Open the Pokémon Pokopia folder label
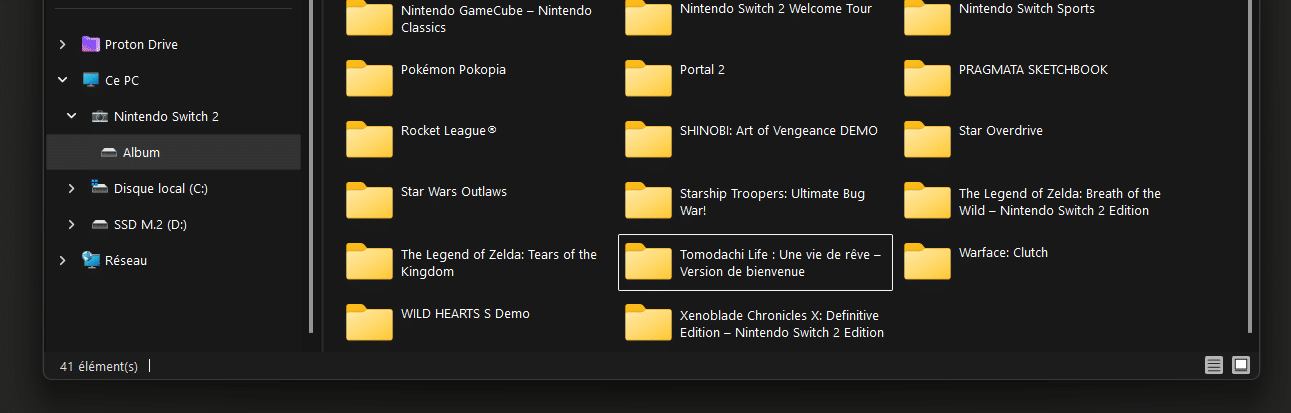Image resolution: width=1291 pixels, height=413 pixels. tap(453, 70)
